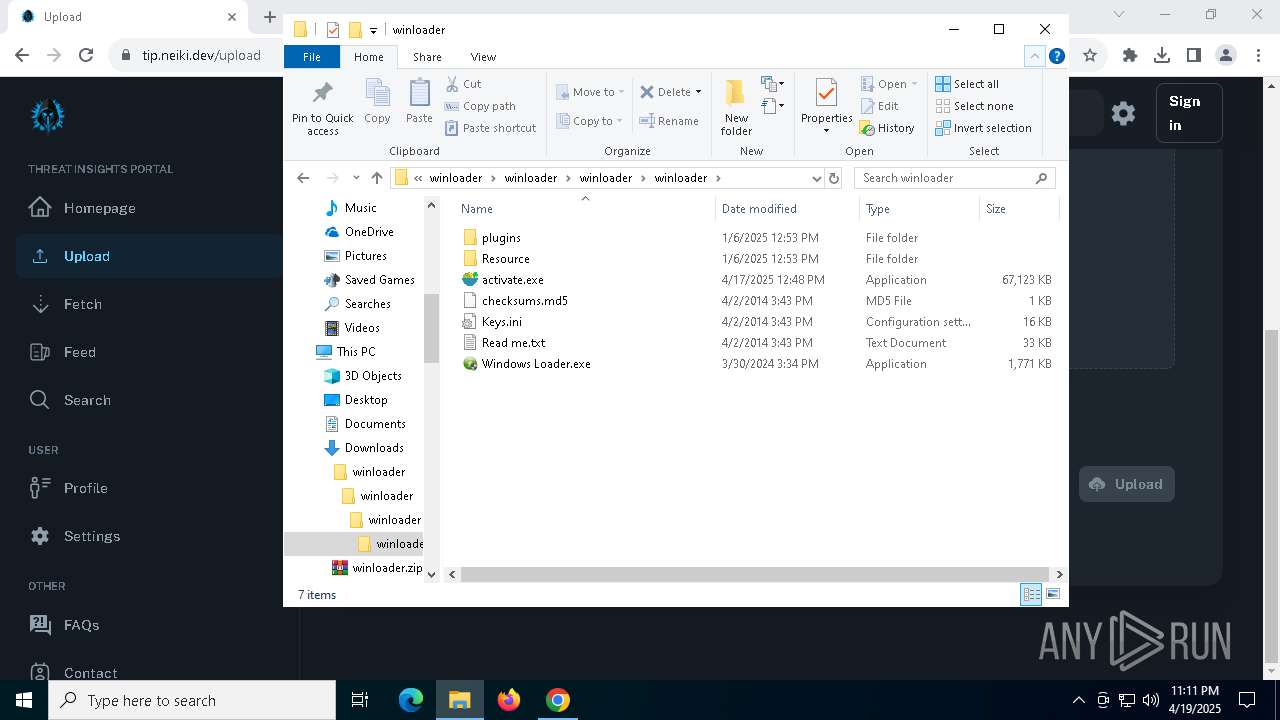Select the Home ribbon tab
This screenshot has height=720, width=1280.
tap(368, 57)
